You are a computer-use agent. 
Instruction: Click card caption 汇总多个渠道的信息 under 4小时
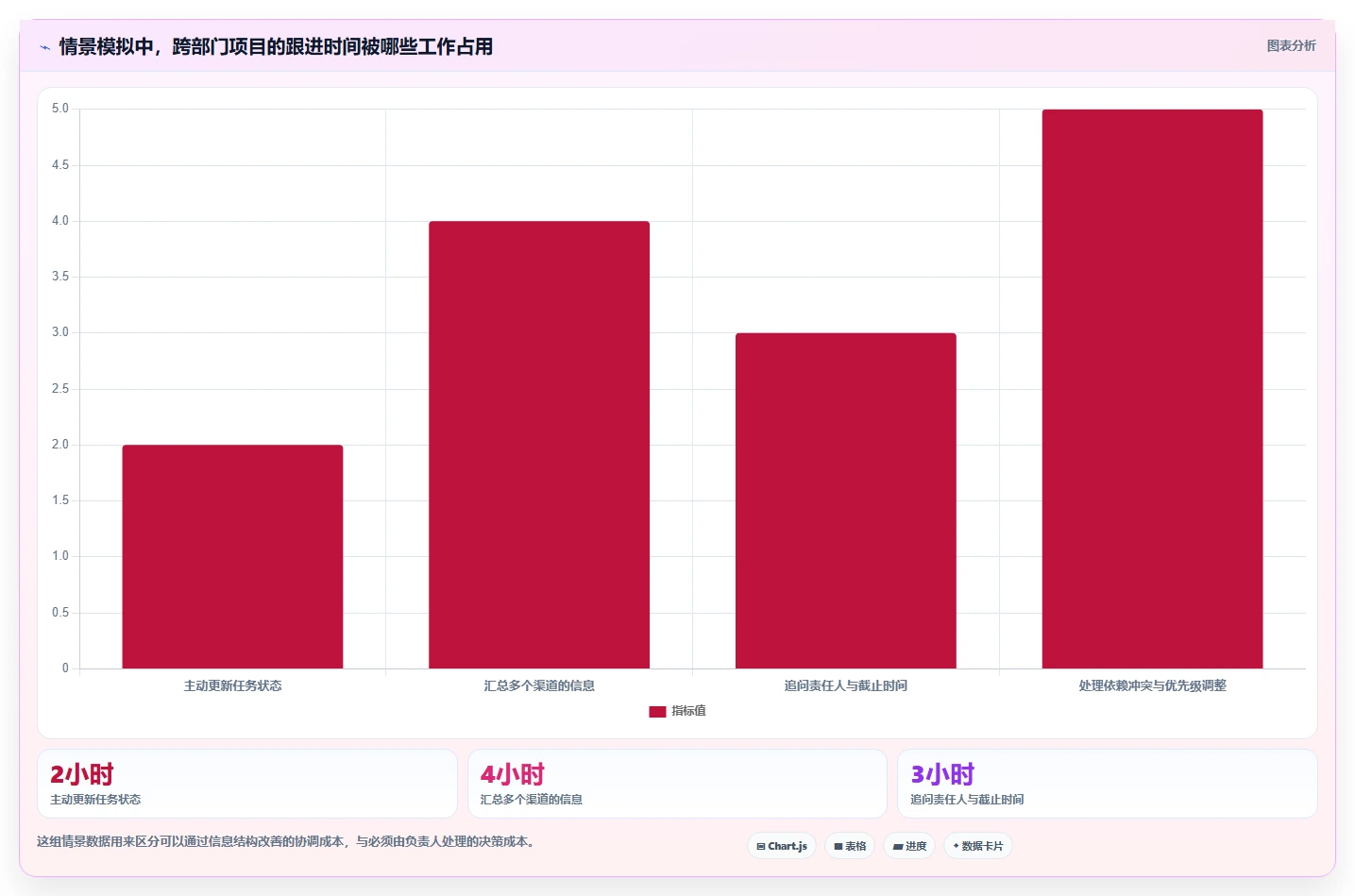[532, 799]
